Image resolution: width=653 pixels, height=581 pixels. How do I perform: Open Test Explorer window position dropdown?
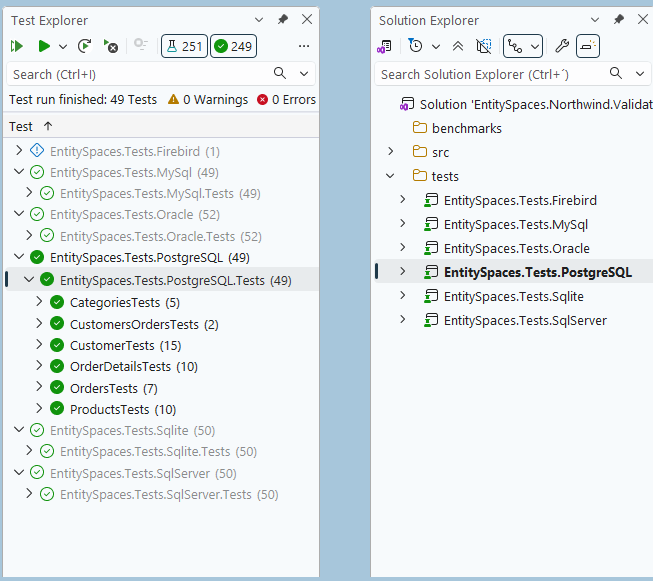(x=259, y=20)
